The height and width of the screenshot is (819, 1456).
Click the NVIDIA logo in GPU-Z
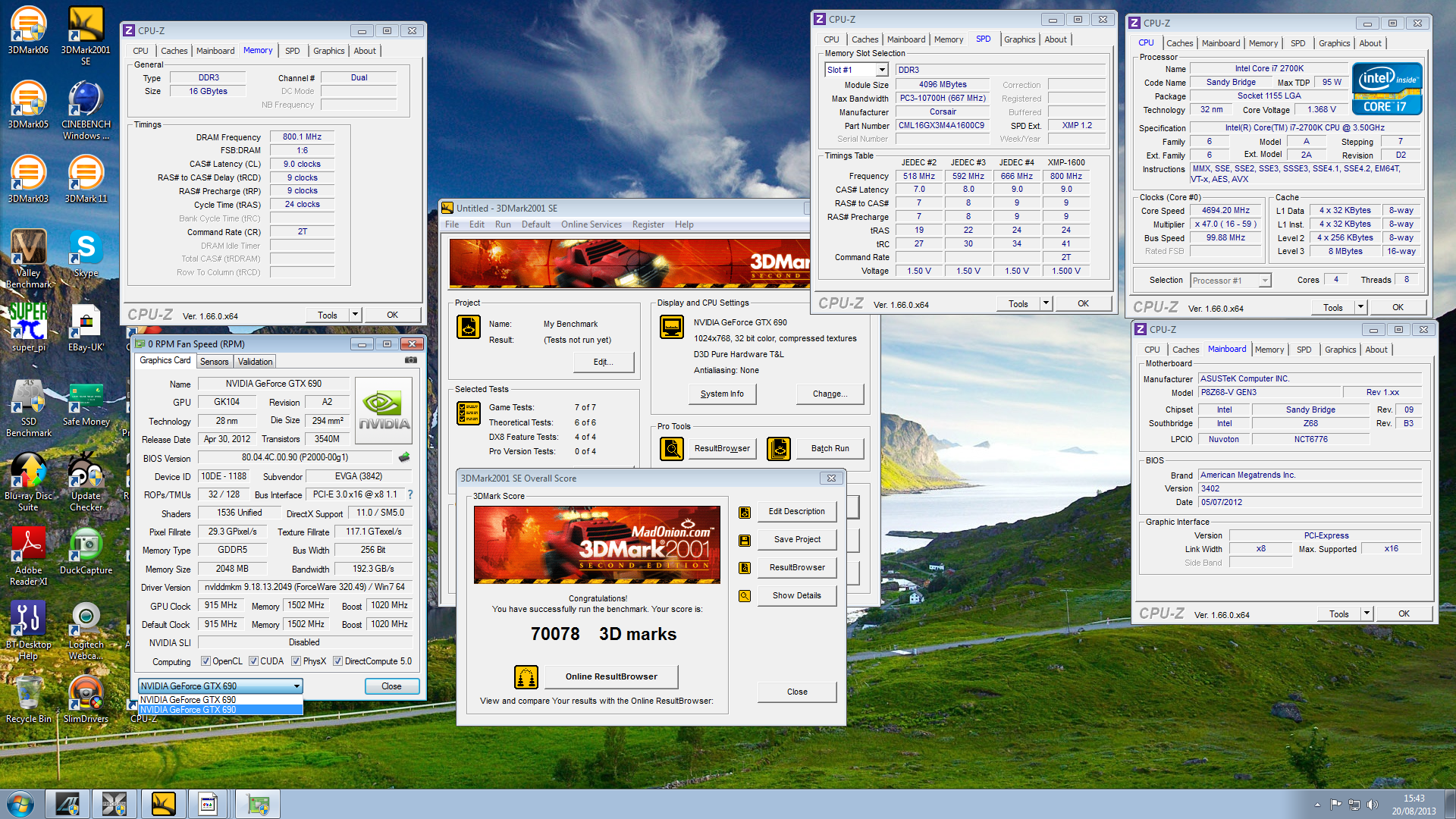(x=384, y=409)
